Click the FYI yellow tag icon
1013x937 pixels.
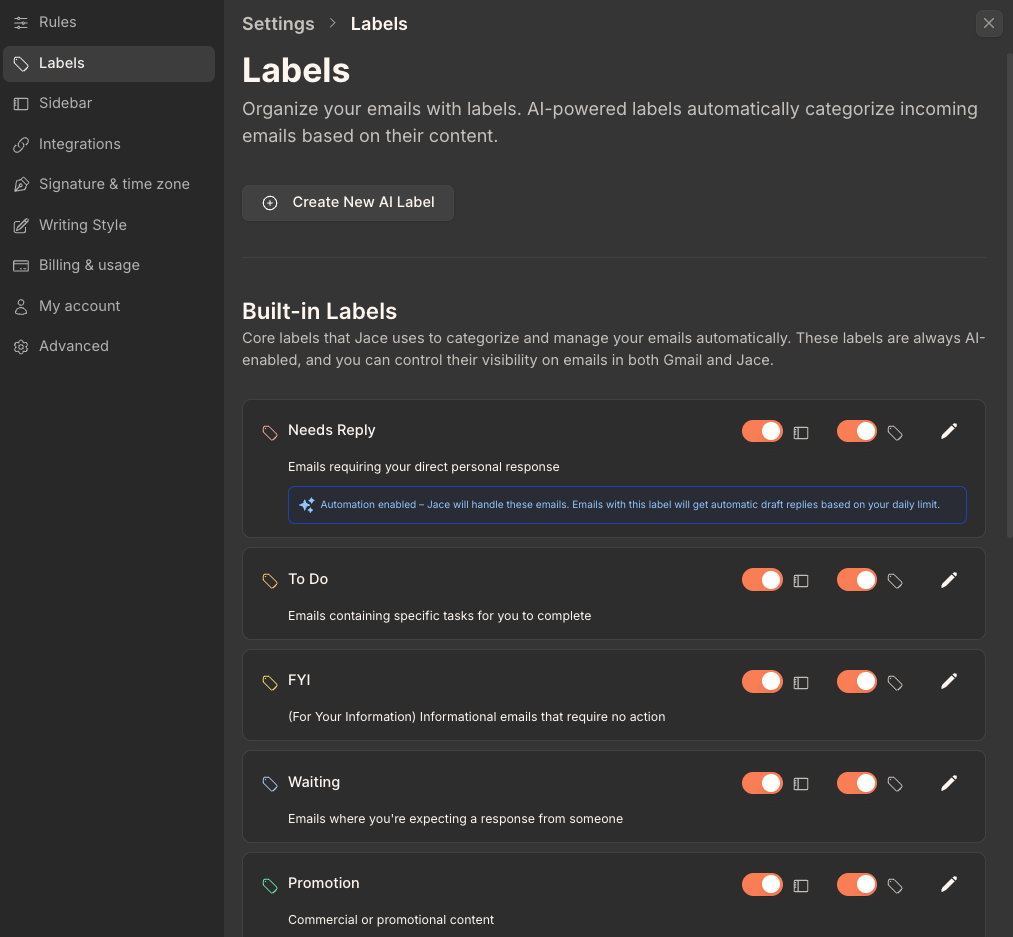pos(270,682)
